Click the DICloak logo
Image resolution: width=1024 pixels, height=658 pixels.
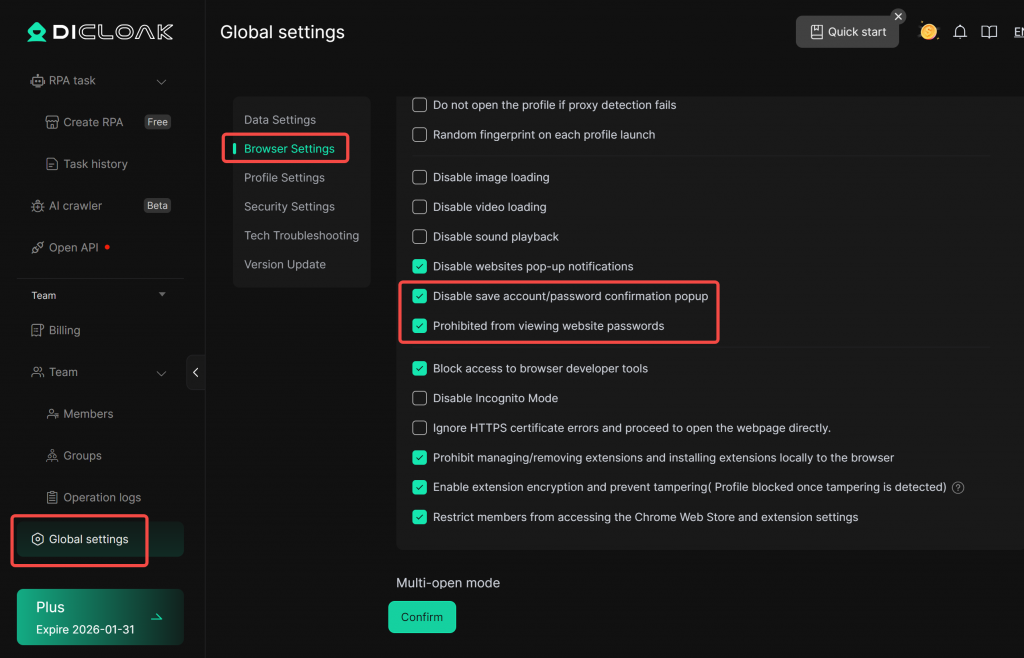pos(100,32)
